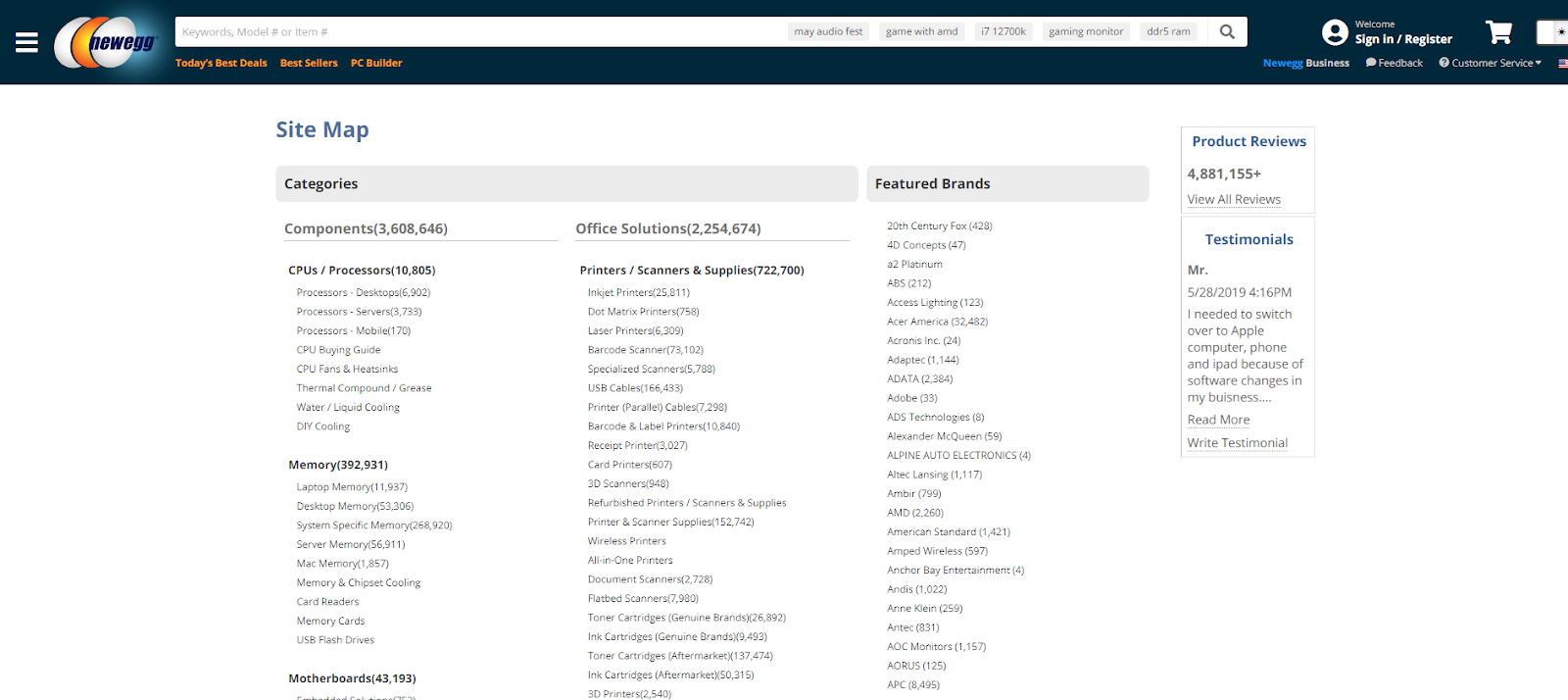Image resolution: width=1568 pixels, height=700 pixels.
Task: Open Office Solutions category heading
Action: pyautogui.click(x=668, y=228)
